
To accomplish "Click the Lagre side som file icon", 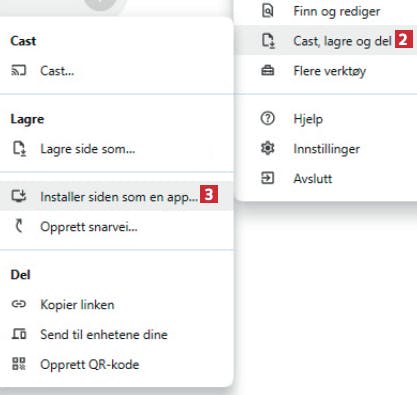I will 19,149.
